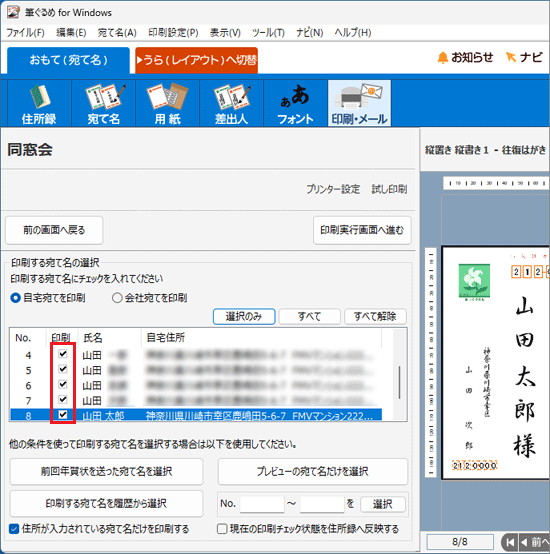Select the row 山田 太郎 No. 8

pos(196,415)
